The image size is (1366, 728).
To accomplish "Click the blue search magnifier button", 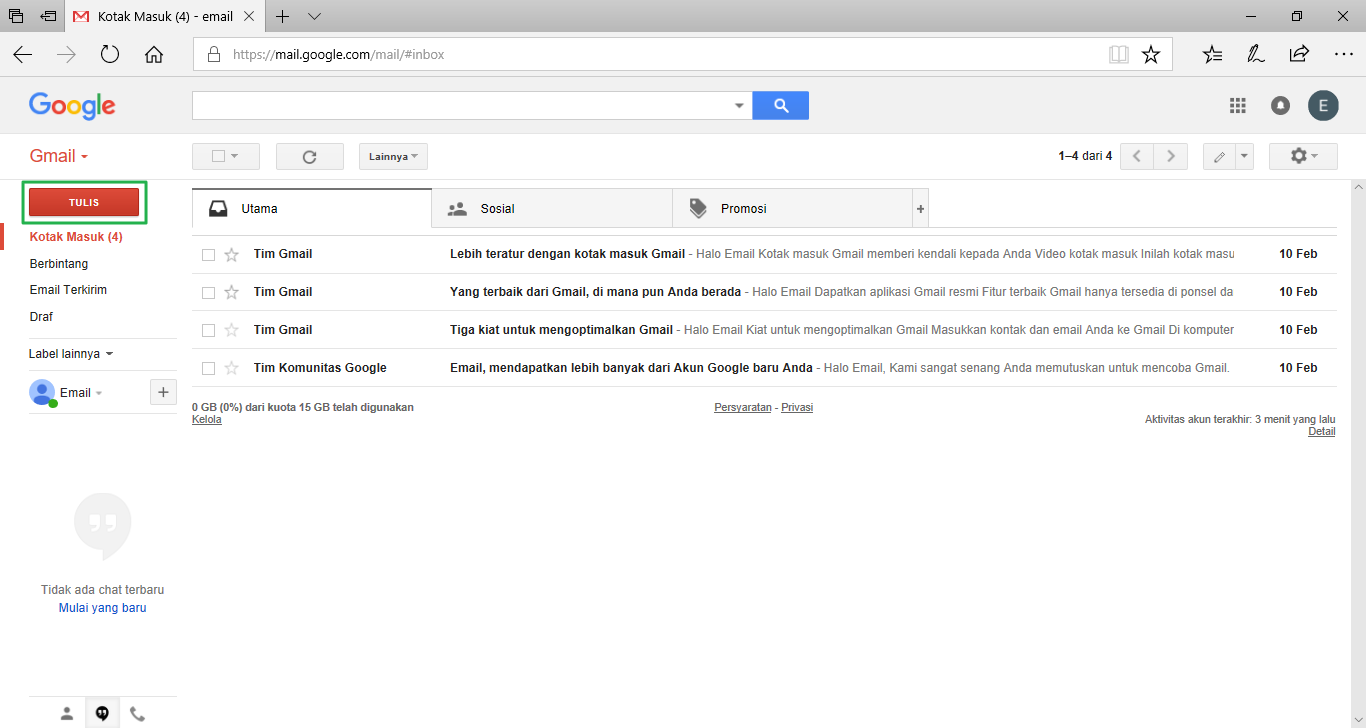I will pyautogui.click(x=780, y=105).
